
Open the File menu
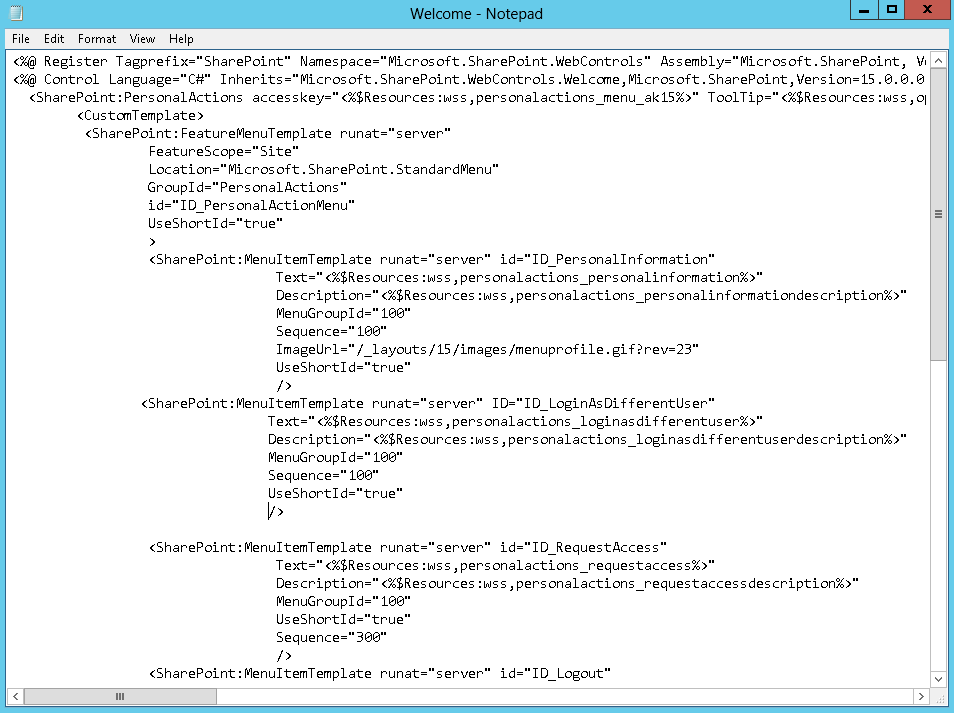(x=20, y=39)
